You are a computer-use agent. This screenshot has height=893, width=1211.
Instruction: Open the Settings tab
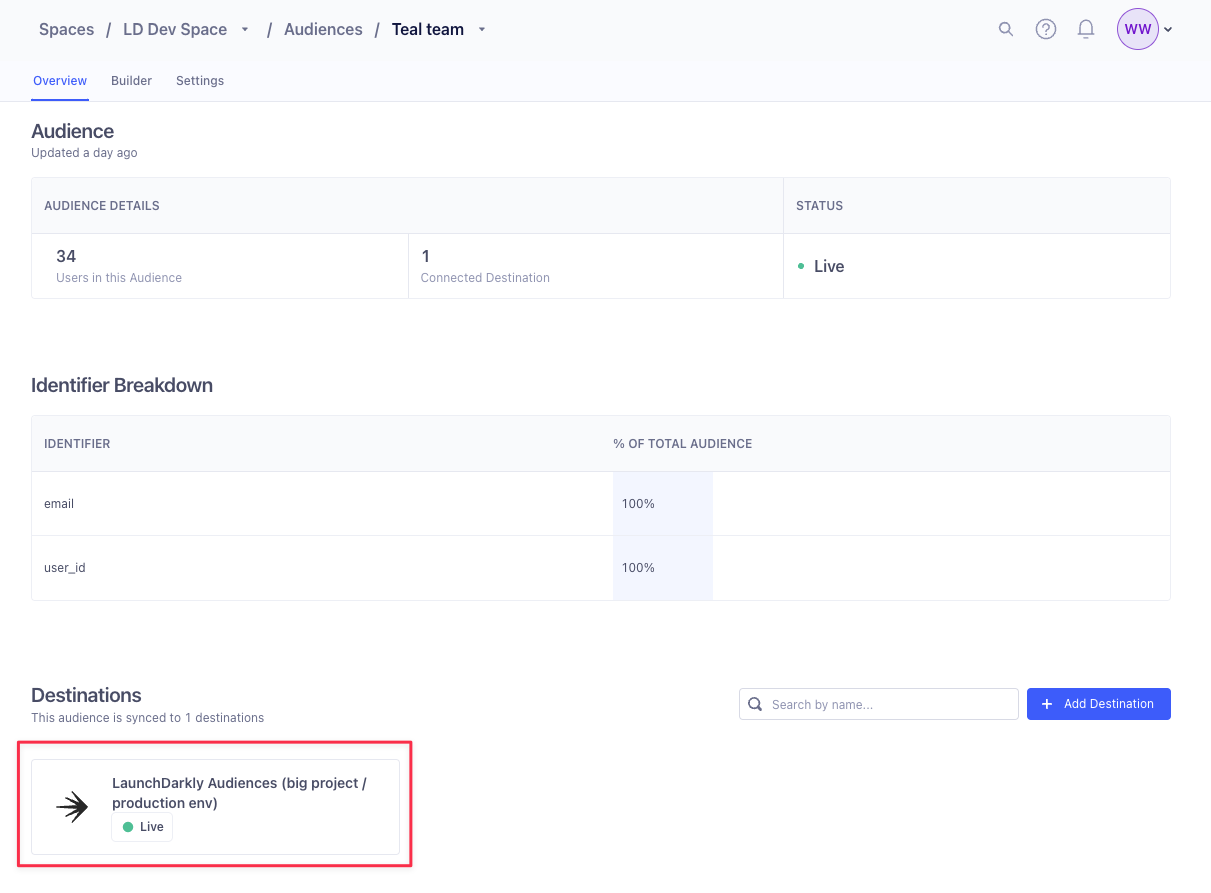click(199, 81)
